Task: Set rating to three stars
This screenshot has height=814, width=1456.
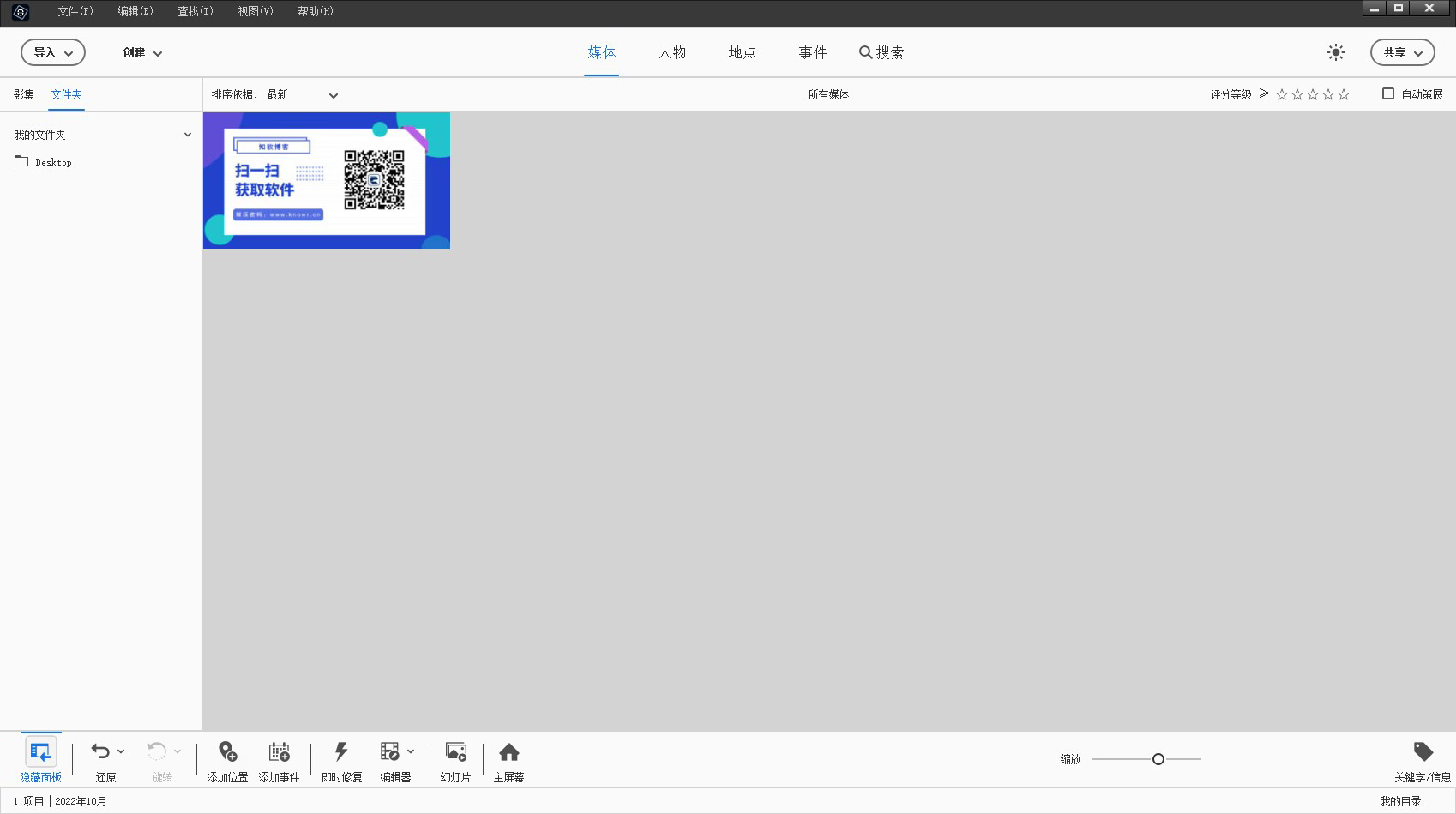Action: tap(1313, 94)
